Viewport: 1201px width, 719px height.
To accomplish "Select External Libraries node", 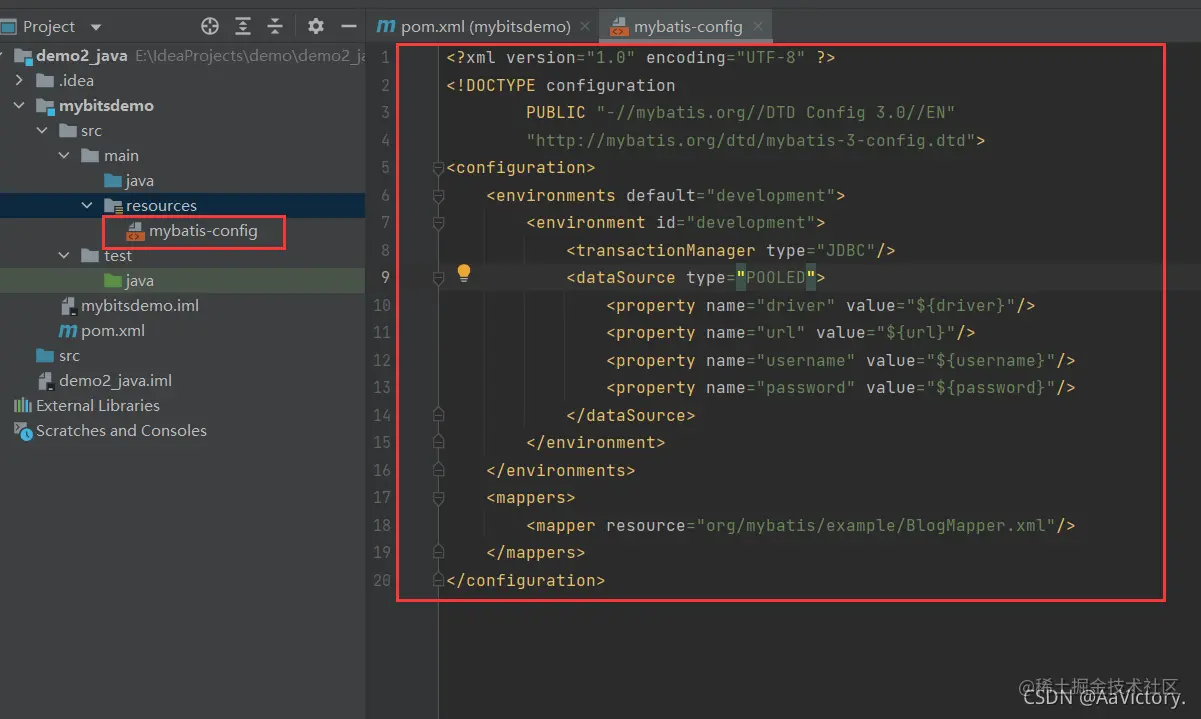I will coord(98,406).
